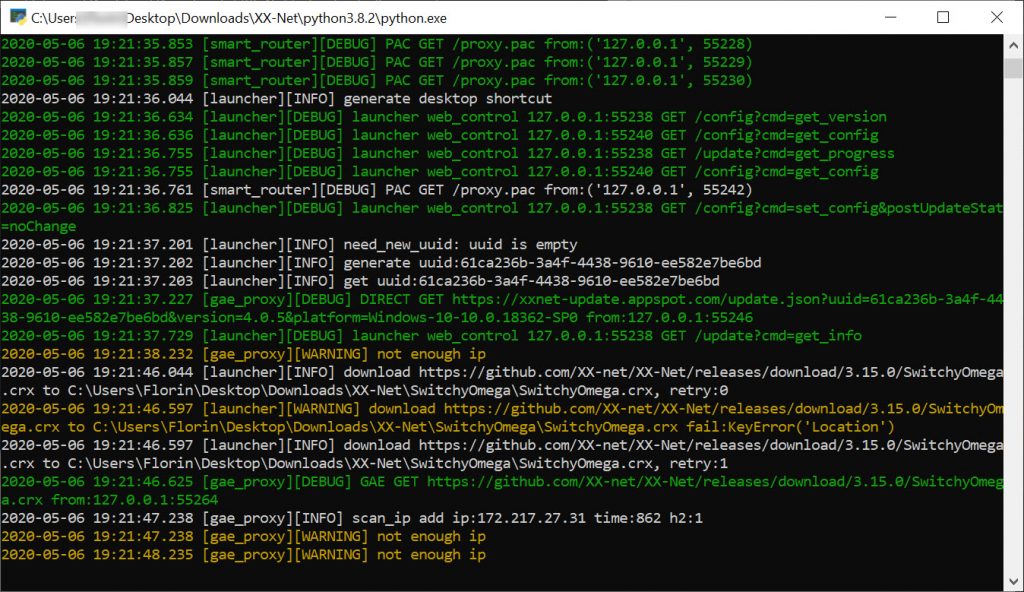The height and width of the screenshot is (592, 1024).
Task: Click the xxnet-update.appspot.com update.json URL
Action: coord(727,299)
